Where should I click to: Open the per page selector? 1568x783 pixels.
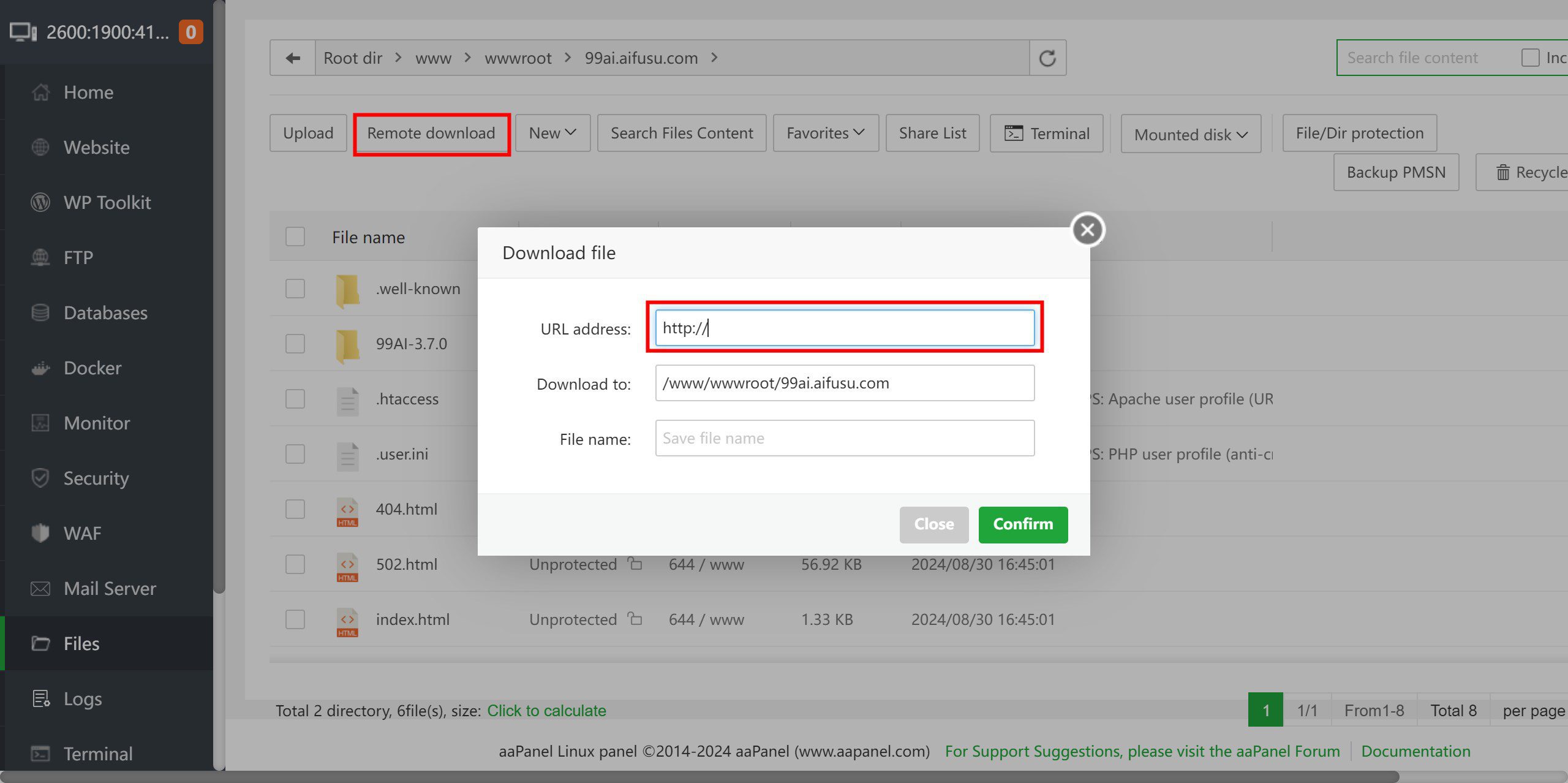[1533, 711]
